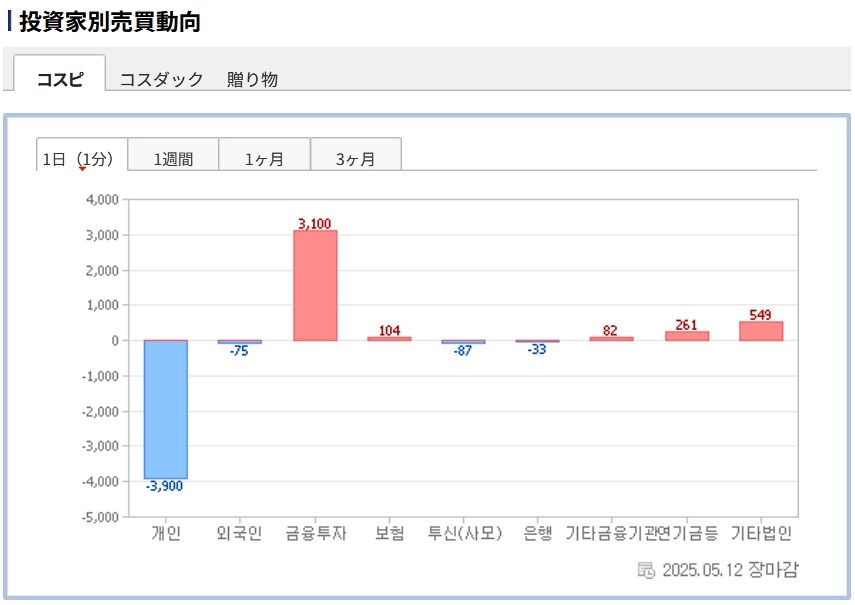Switch to the コスダック tab
This screenshot has height=605, width=855.
[x=161, y=79]
